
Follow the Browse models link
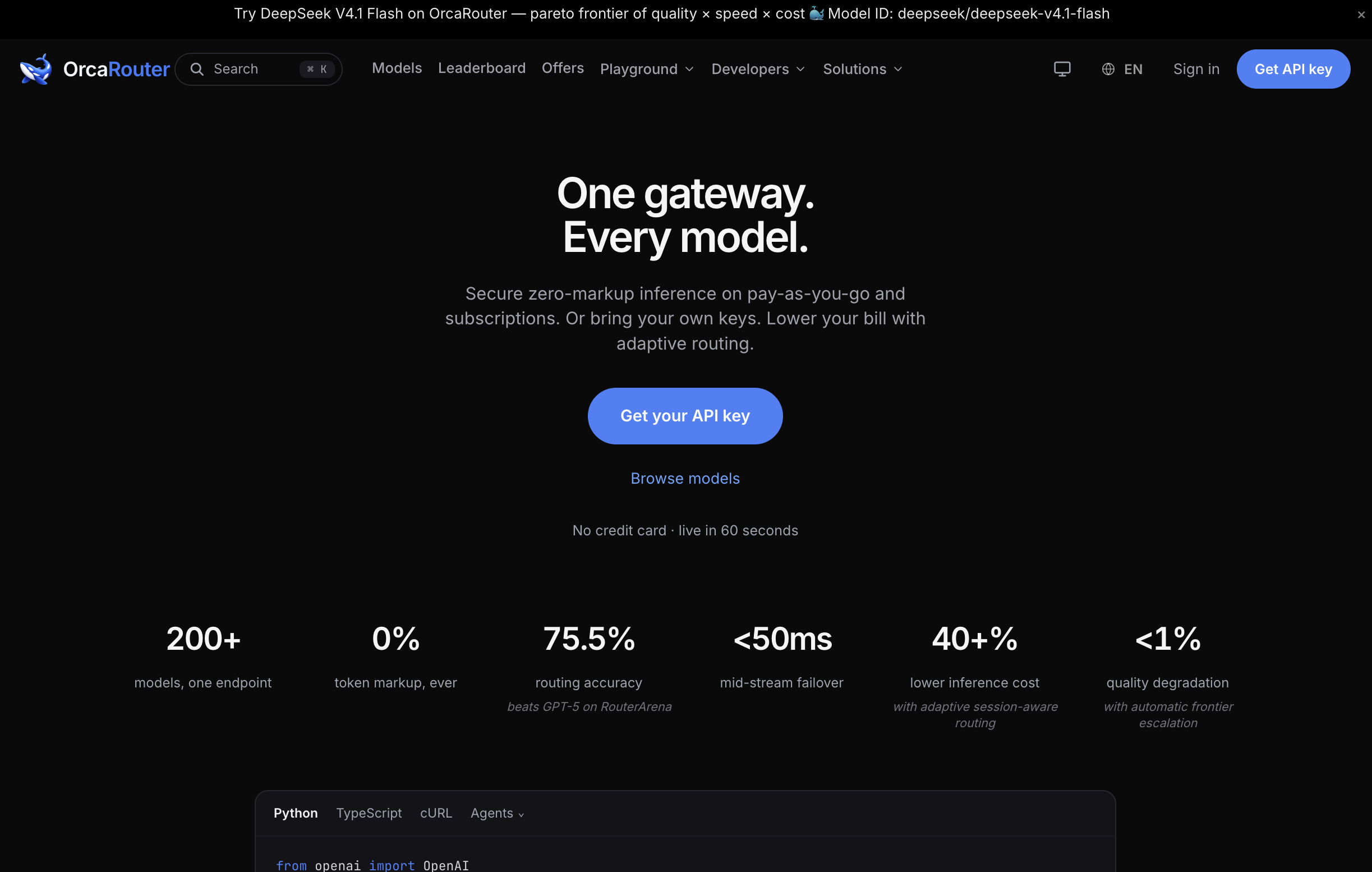pos(685,479)
